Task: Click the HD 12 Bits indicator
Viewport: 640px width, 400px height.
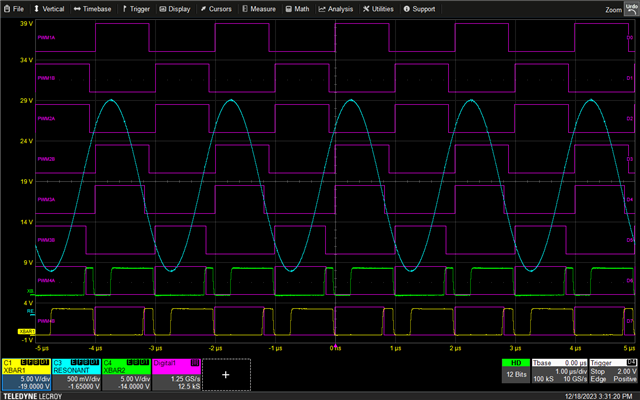Action: tap(515, 372)
